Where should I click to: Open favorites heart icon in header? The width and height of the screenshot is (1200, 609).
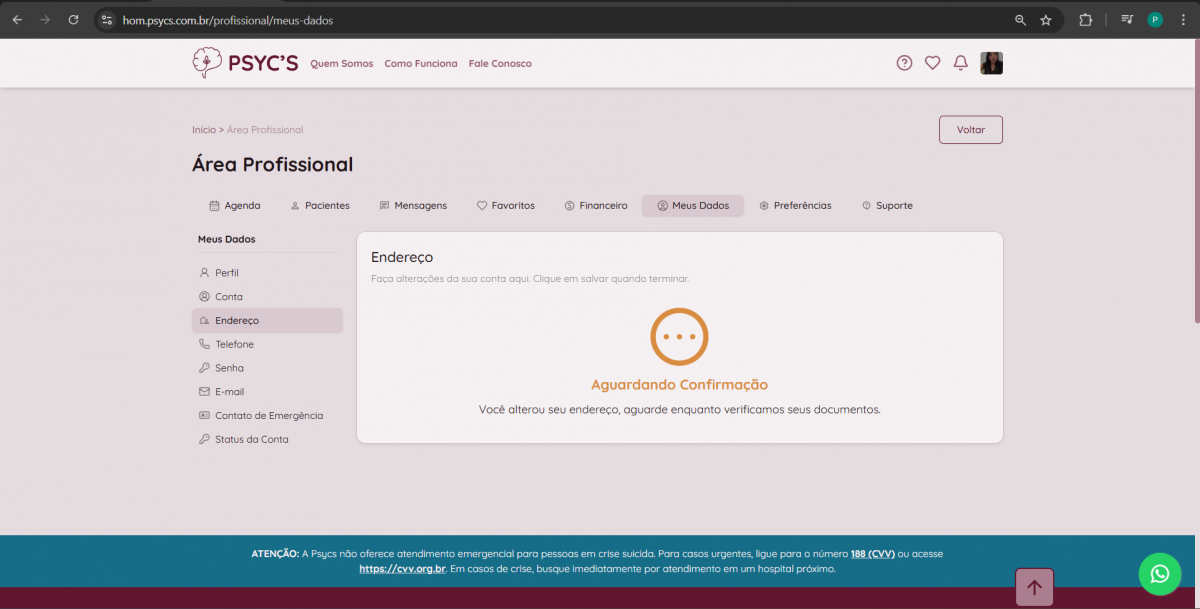[x=932, y=63]
